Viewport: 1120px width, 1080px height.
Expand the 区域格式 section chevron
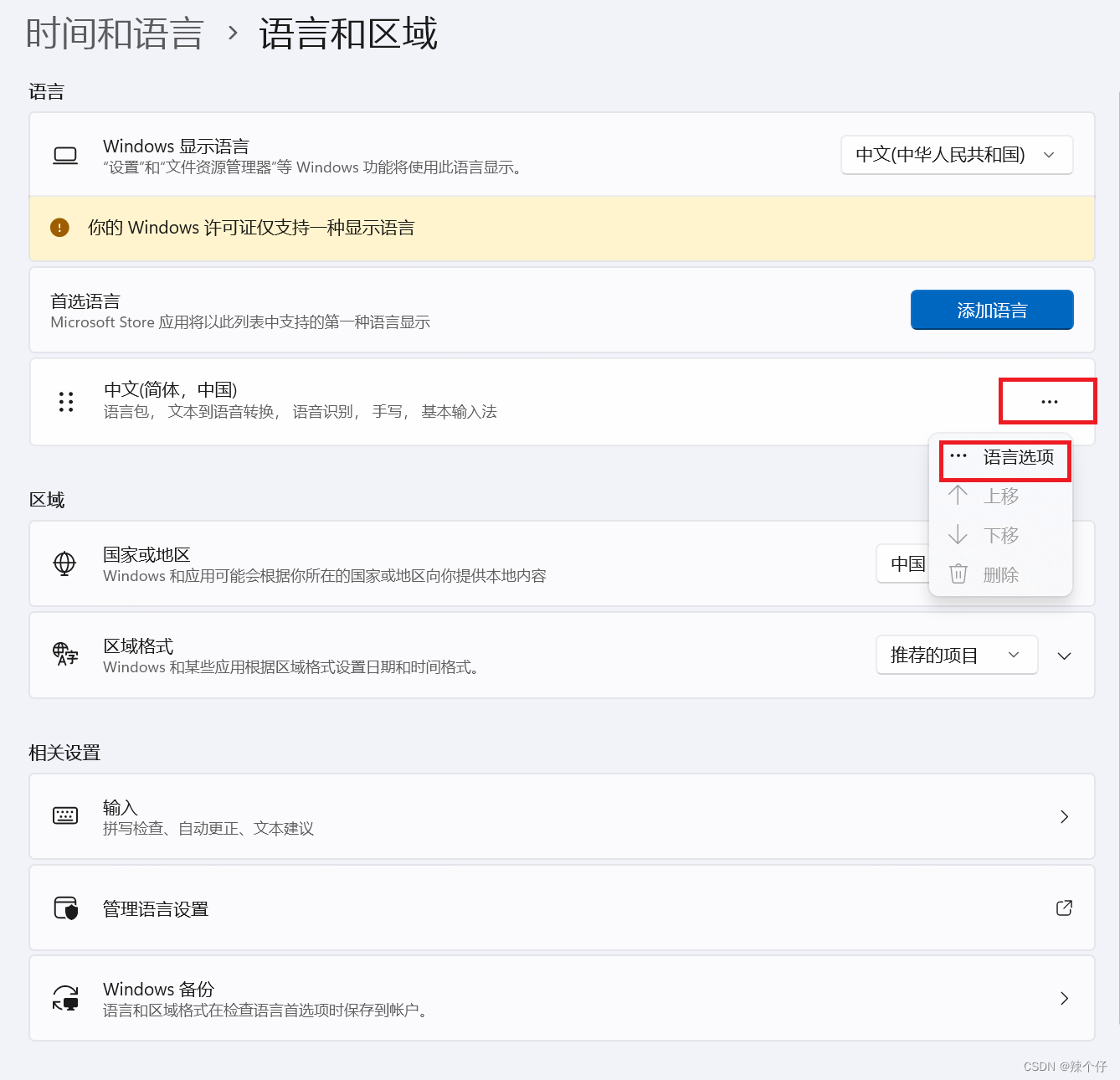coord(1064,656)
